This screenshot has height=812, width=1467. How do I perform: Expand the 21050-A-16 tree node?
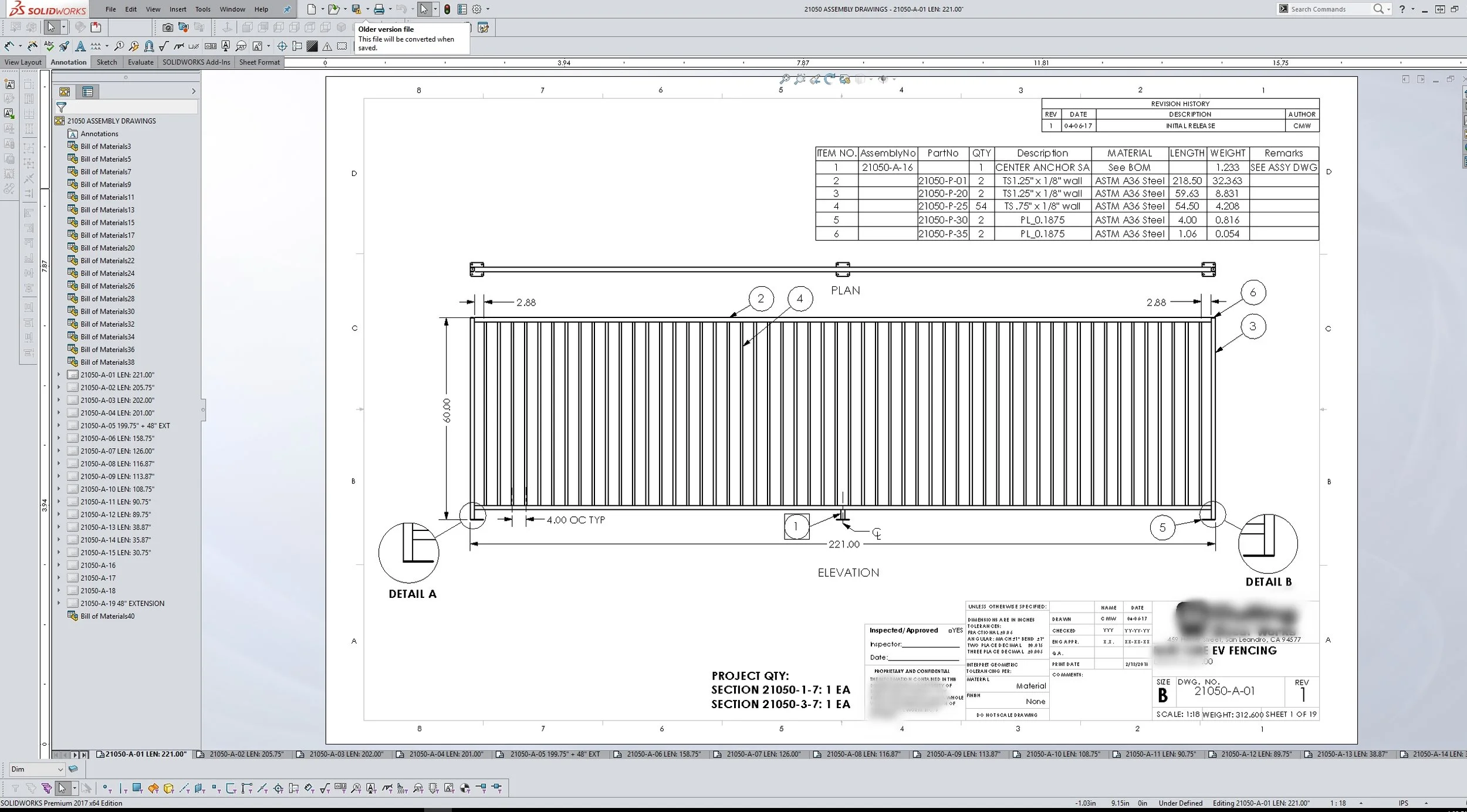pyautogui.click(x=59, y=565)
